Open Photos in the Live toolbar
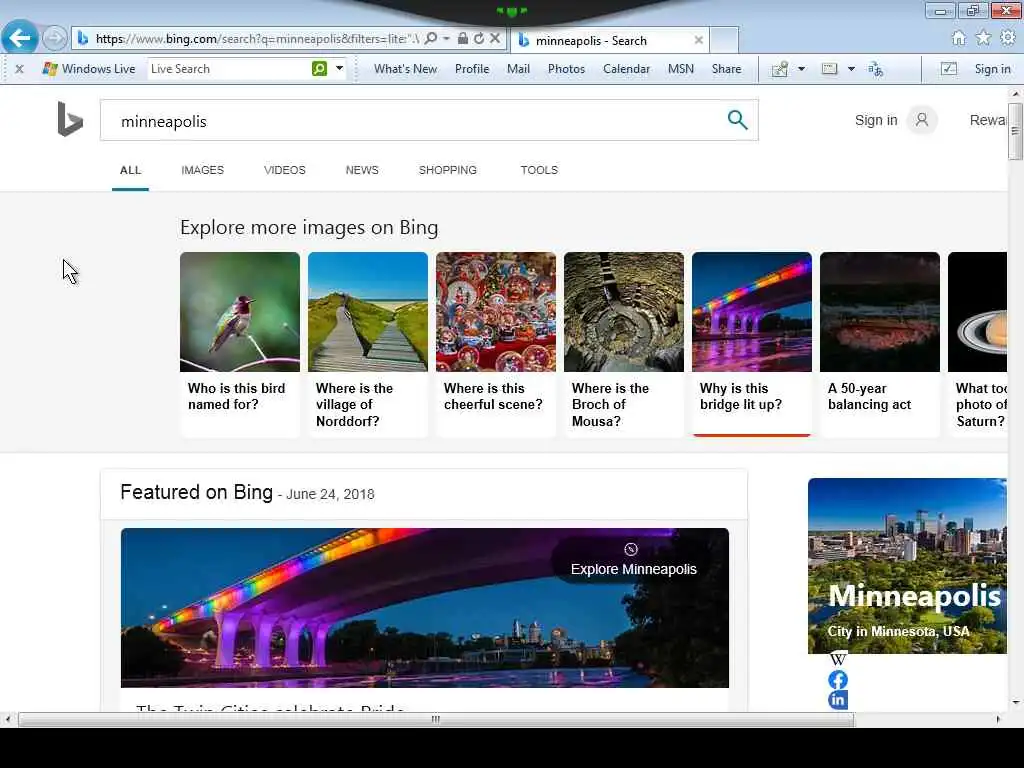 point(566,69)
